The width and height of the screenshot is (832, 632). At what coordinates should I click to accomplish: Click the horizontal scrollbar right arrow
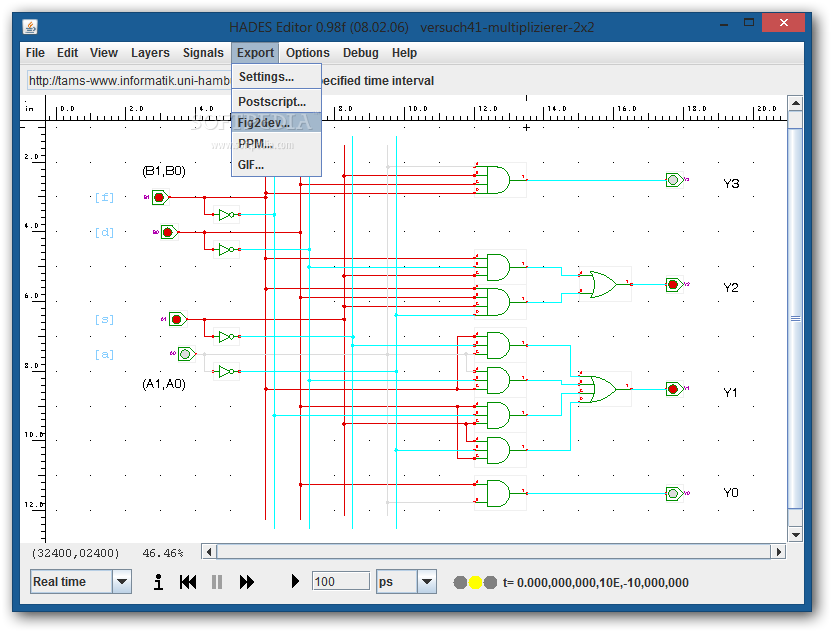point(778,552)
